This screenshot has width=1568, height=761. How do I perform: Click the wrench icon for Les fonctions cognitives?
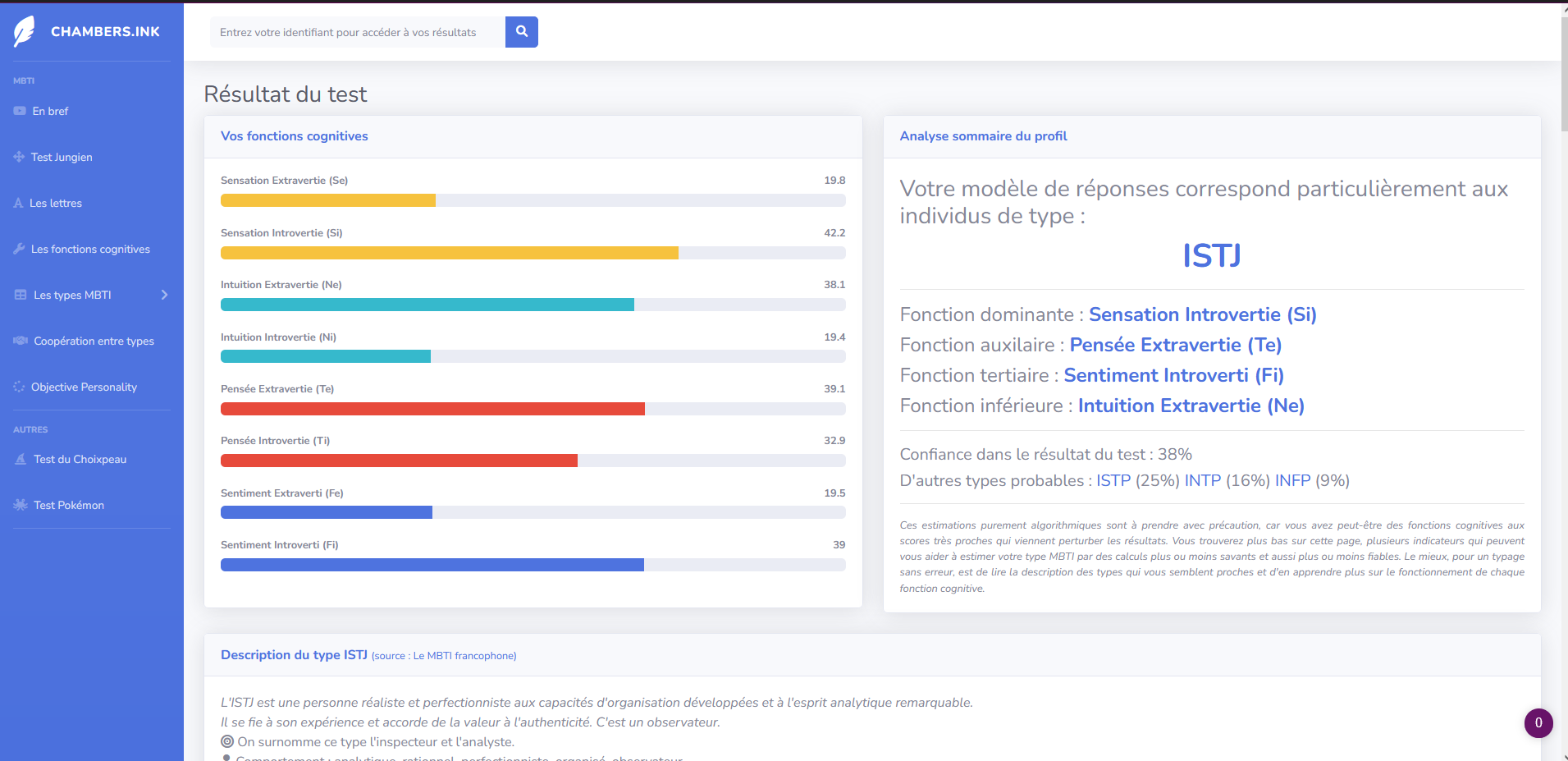(x=19, y=249)
